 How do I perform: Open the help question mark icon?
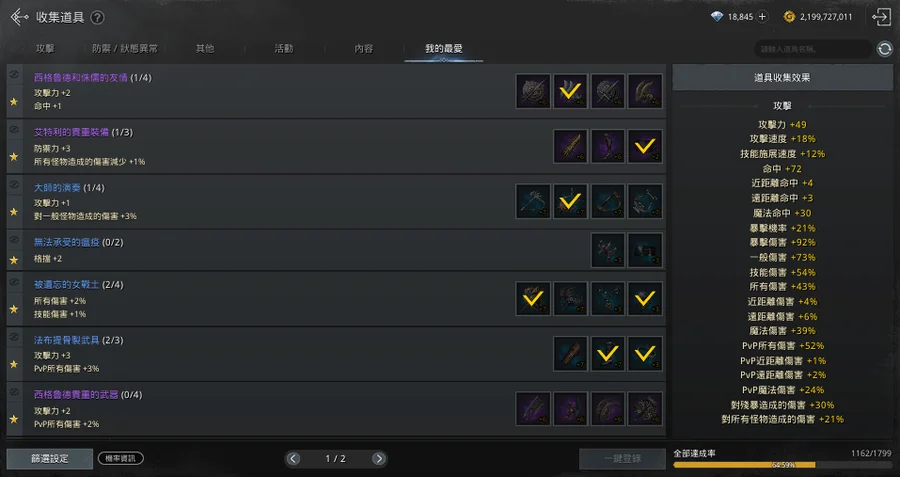click(x=98, y=18)
